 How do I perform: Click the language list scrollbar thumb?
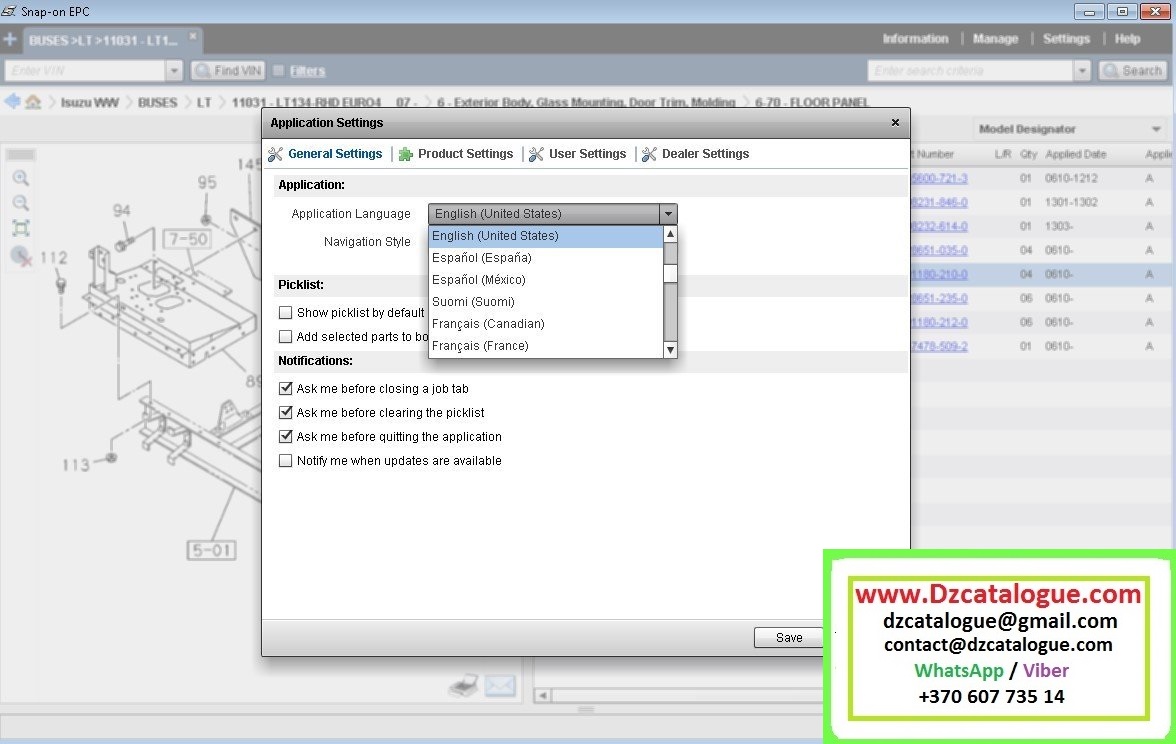[x=670, y=273]
